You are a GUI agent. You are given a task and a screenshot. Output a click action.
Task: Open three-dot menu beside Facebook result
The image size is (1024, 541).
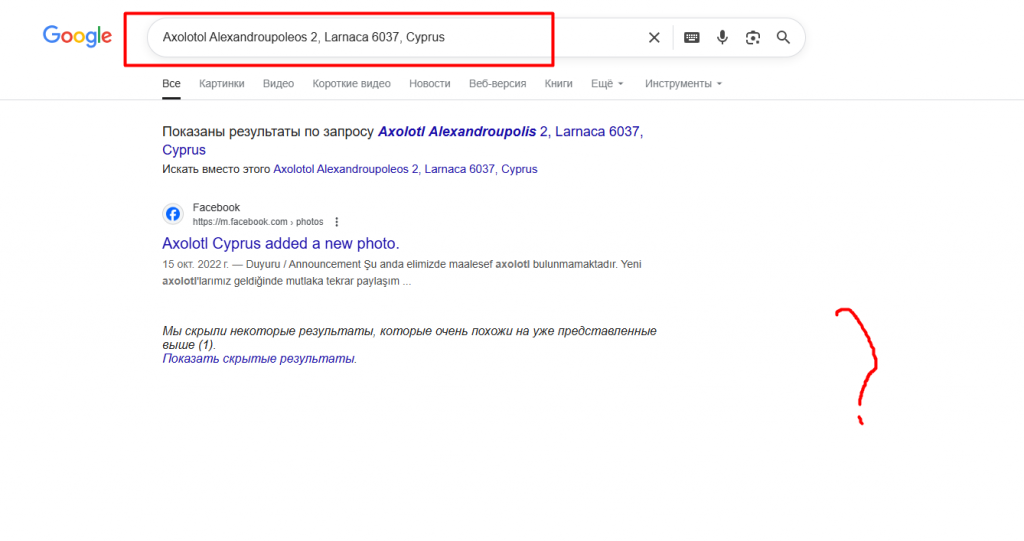337,222
